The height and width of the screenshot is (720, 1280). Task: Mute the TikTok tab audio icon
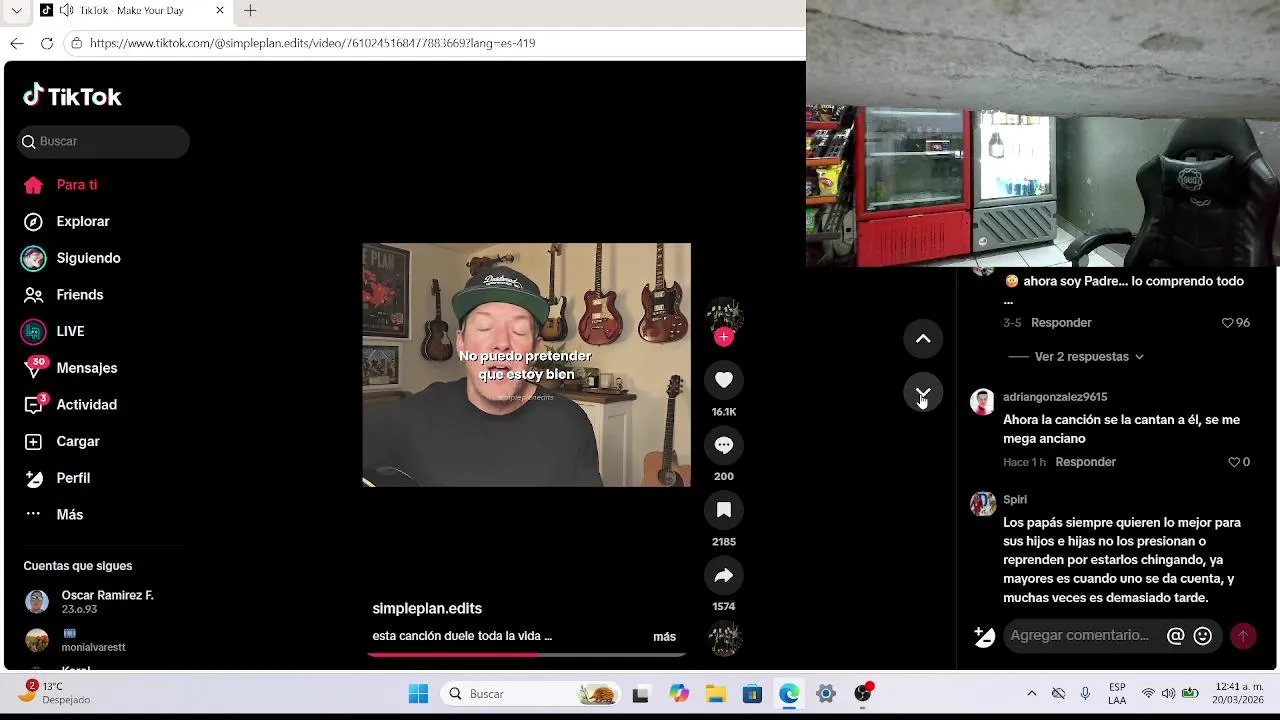tap(66, 11)
